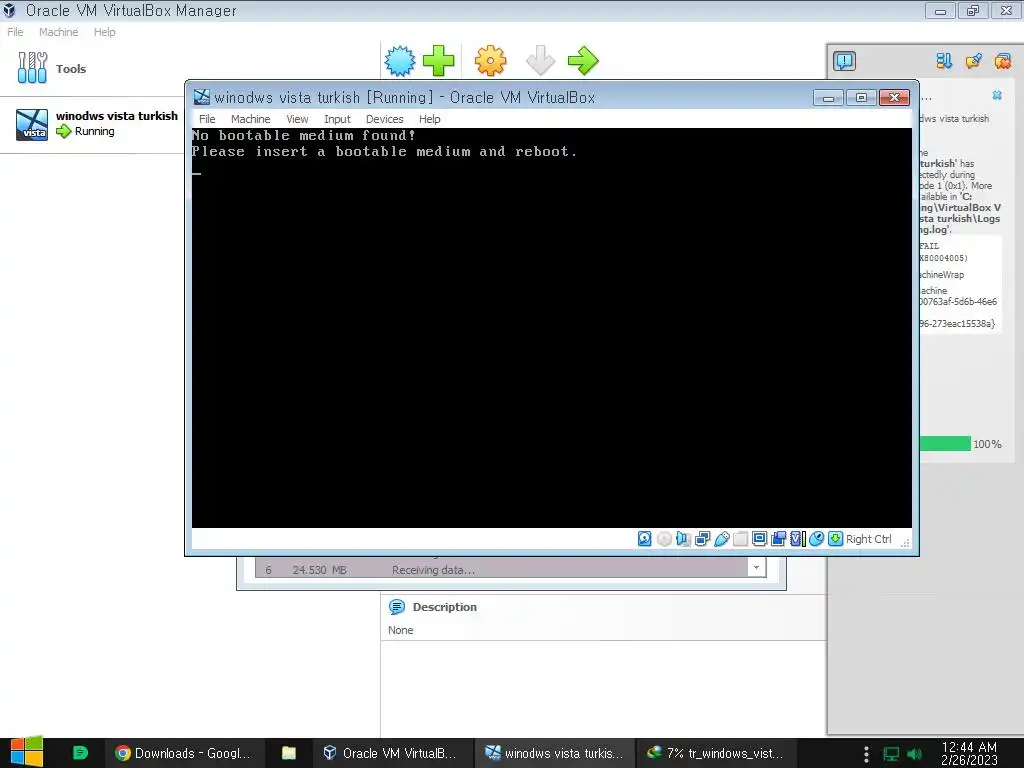Click the green Show arrow toolbar icon
The image size is (1024, 768).
pos(583,61)
